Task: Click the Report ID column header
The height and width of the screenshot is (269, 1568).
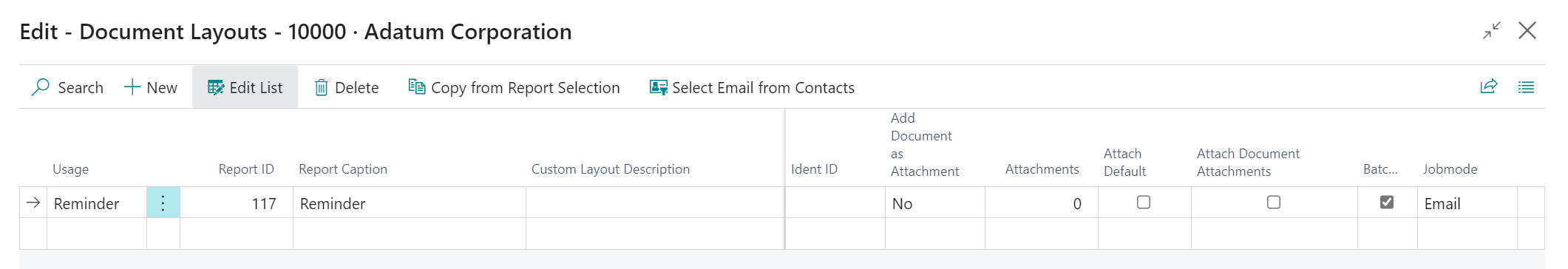Action: pyautogui.click(x=246, y=169)
